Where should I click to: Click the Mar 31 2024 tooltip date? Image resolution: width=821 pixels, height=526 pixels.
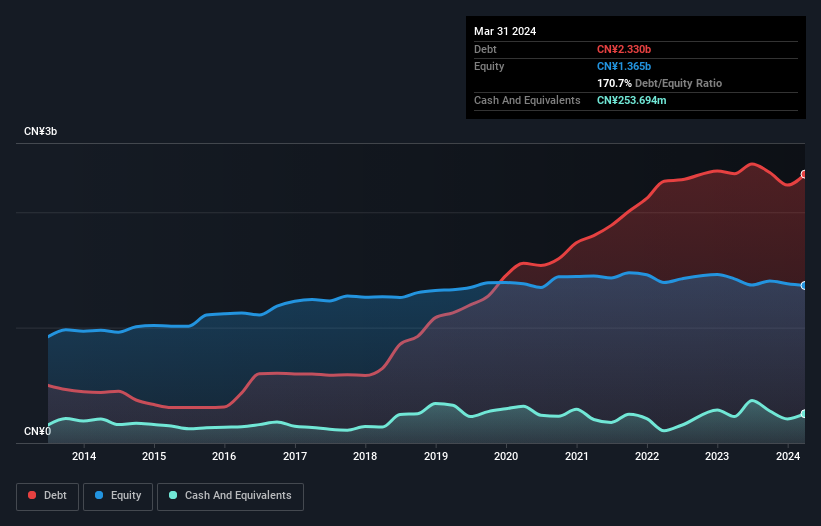pos(505,31)
